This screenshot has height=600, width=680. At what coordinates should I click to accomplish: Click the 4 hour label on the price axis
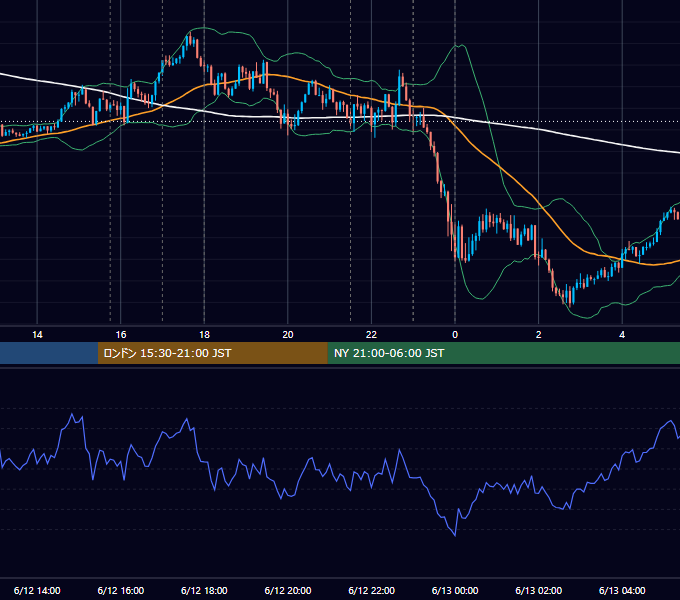tap(622, 335)
